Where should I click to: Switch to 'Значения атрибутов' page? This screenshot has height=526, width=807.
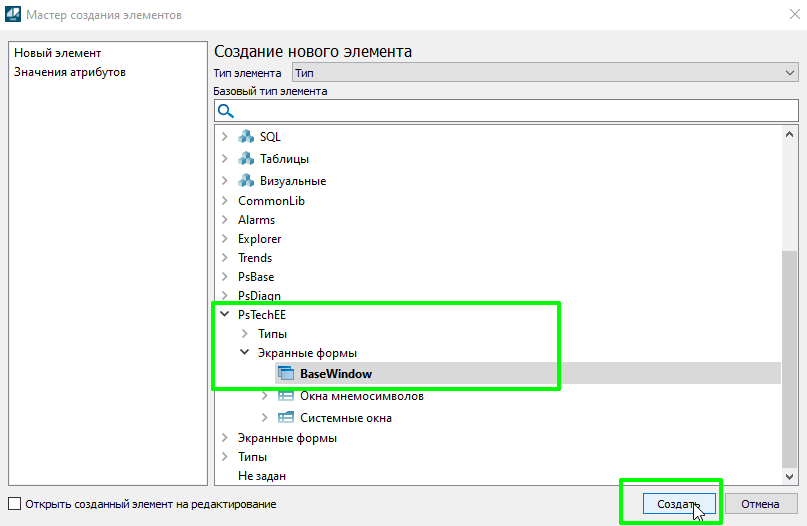pyautogui.click(x=70, y=72)
